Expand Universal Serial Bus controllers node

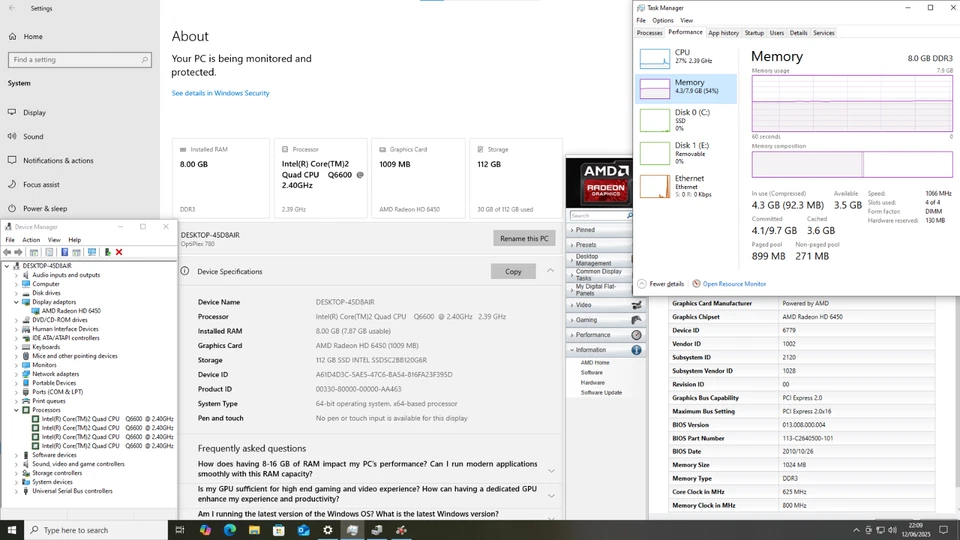point(17,491)
